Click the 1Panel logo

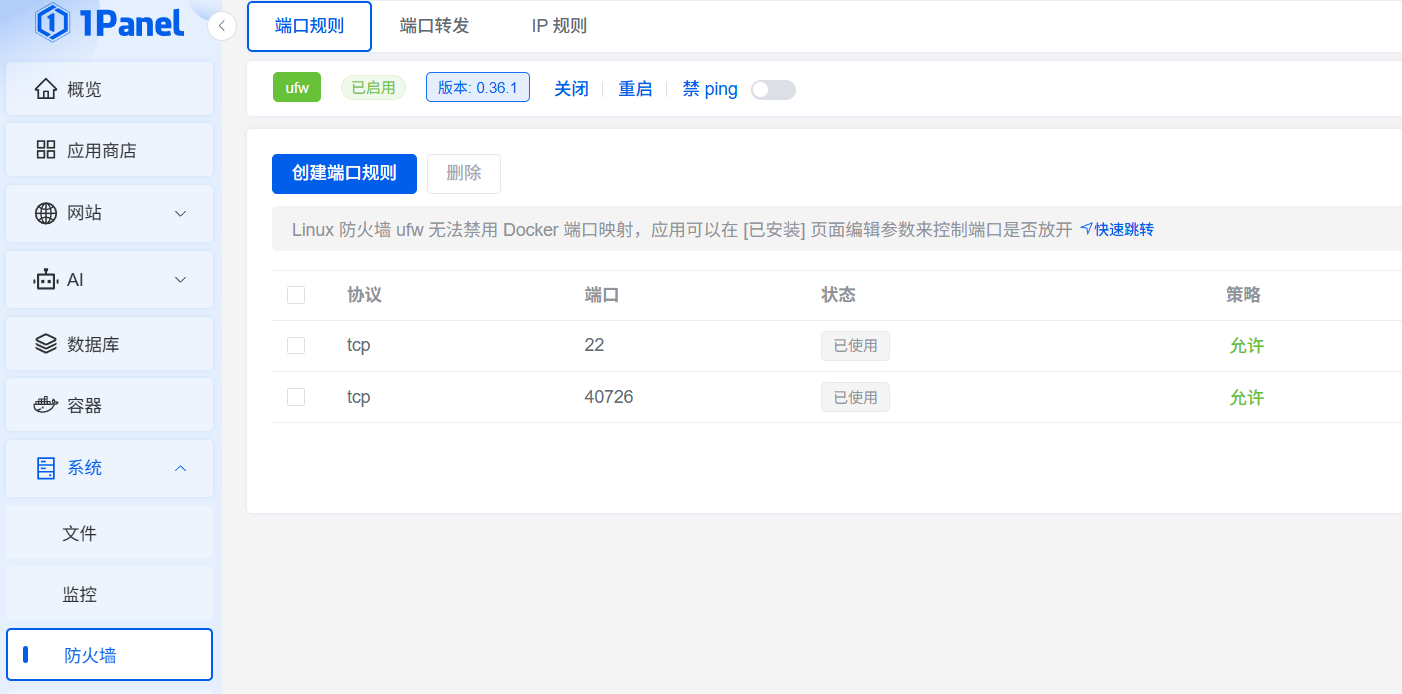[108, 24]
